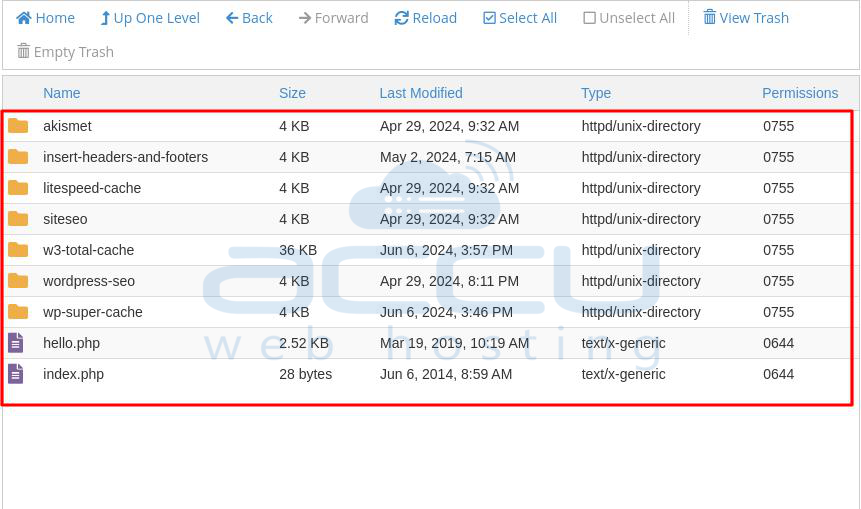The image size is (861, 509).
Task: Select the wp-super-cache folder icon
Action: 18,312
